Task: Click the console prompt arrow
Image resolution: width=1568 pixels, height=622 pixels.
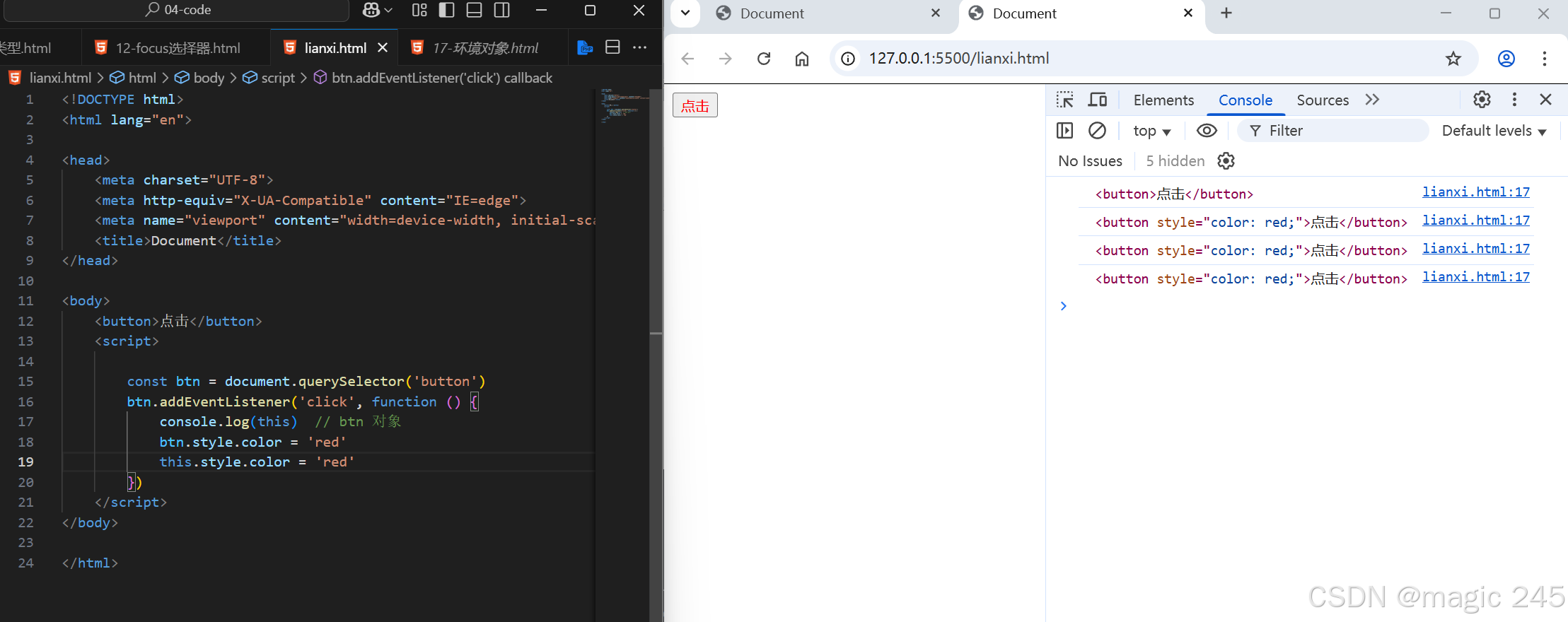Action: pos(1063,305)
